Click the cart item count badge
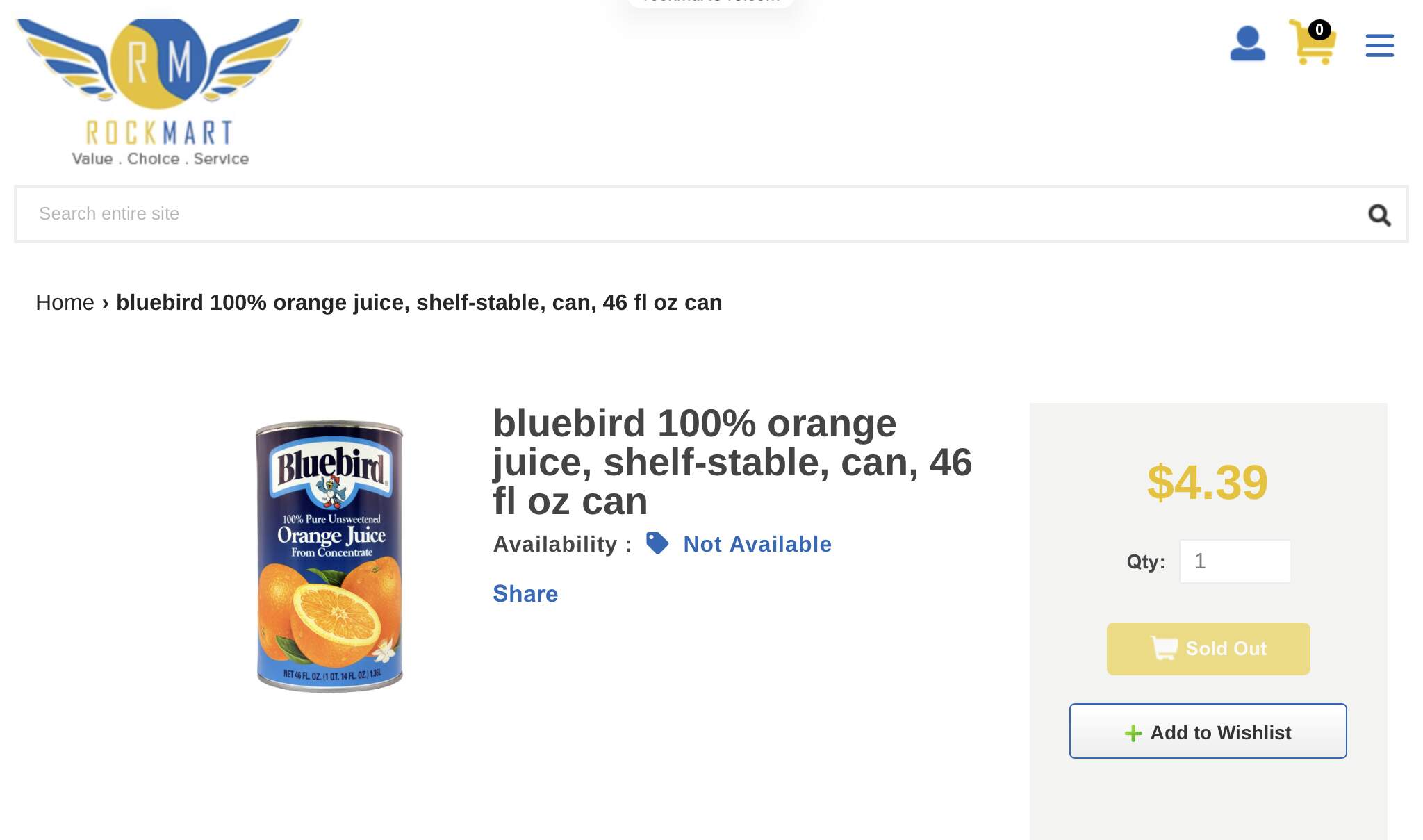Viewport: 1423px width, 840px height. (1319, 30)
